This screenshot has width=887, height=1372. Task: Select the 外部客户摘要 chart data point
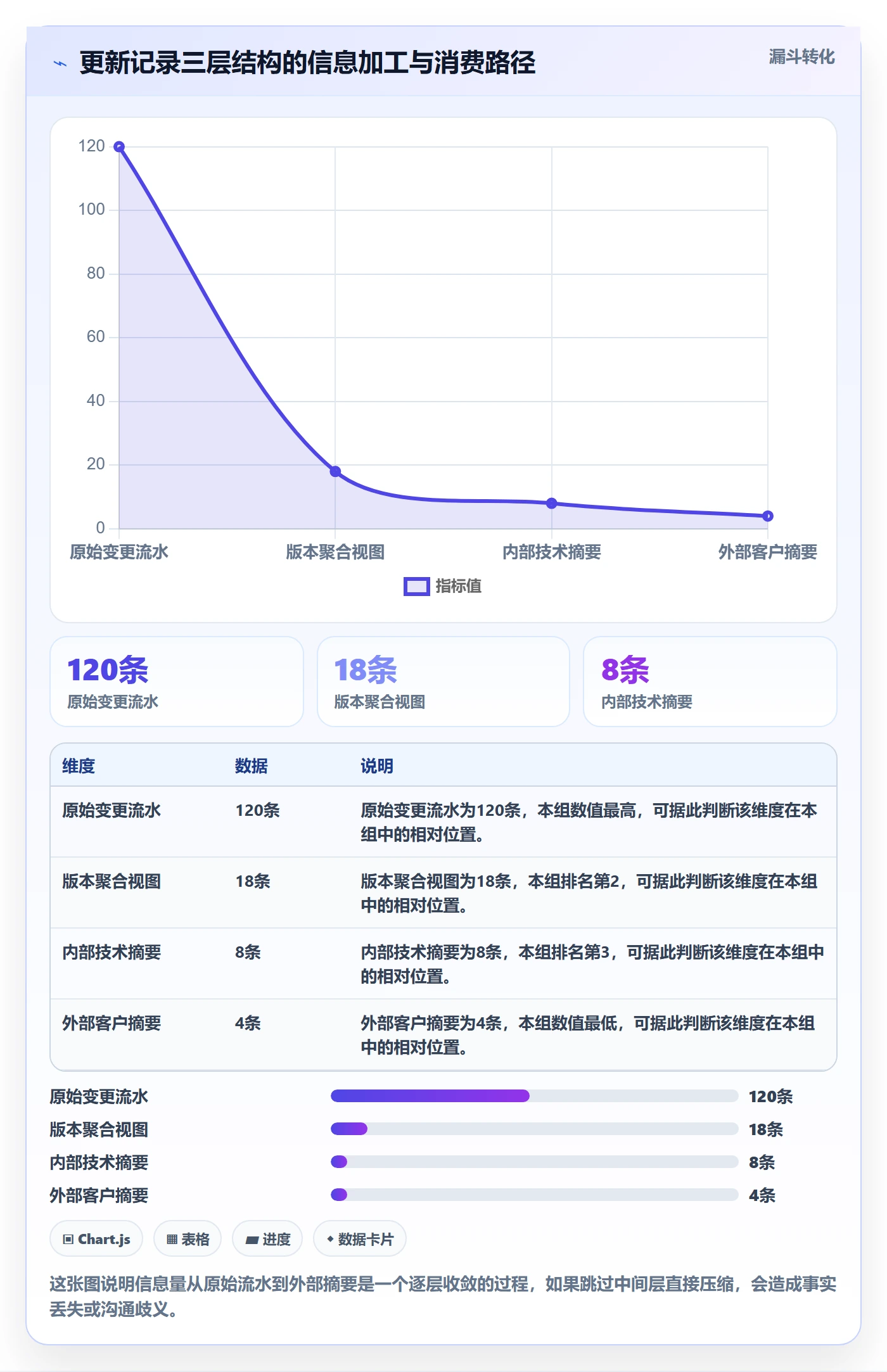point(768,516)
